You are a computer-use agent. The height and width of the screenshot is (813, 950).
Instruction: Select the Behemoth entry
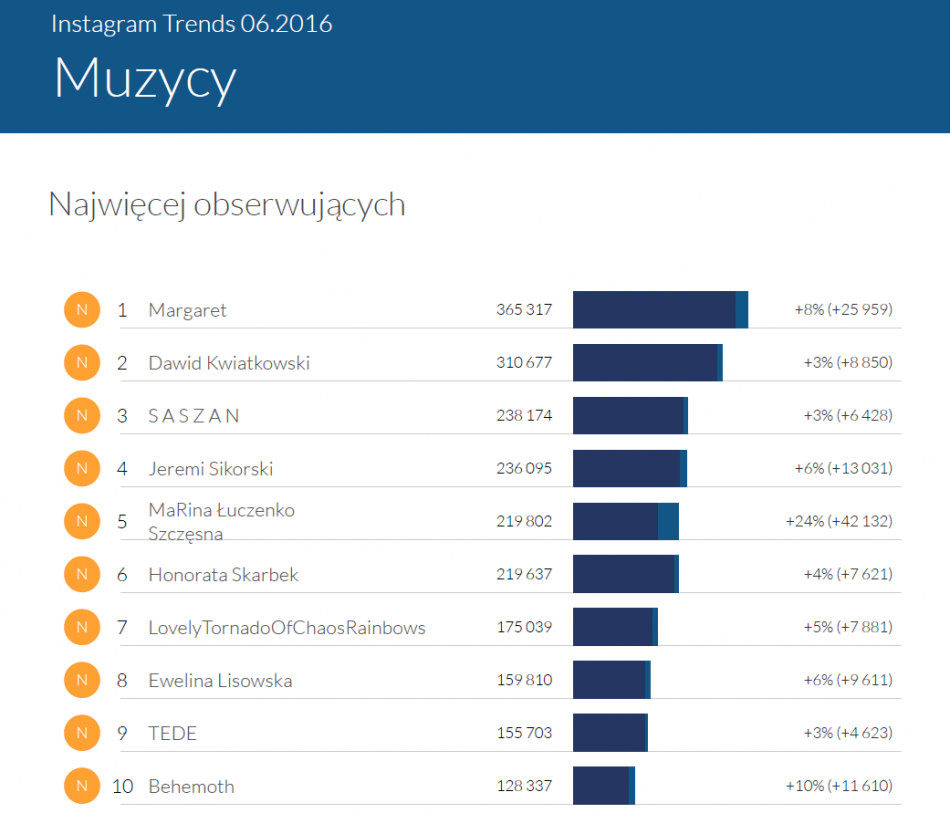point(191,786)
